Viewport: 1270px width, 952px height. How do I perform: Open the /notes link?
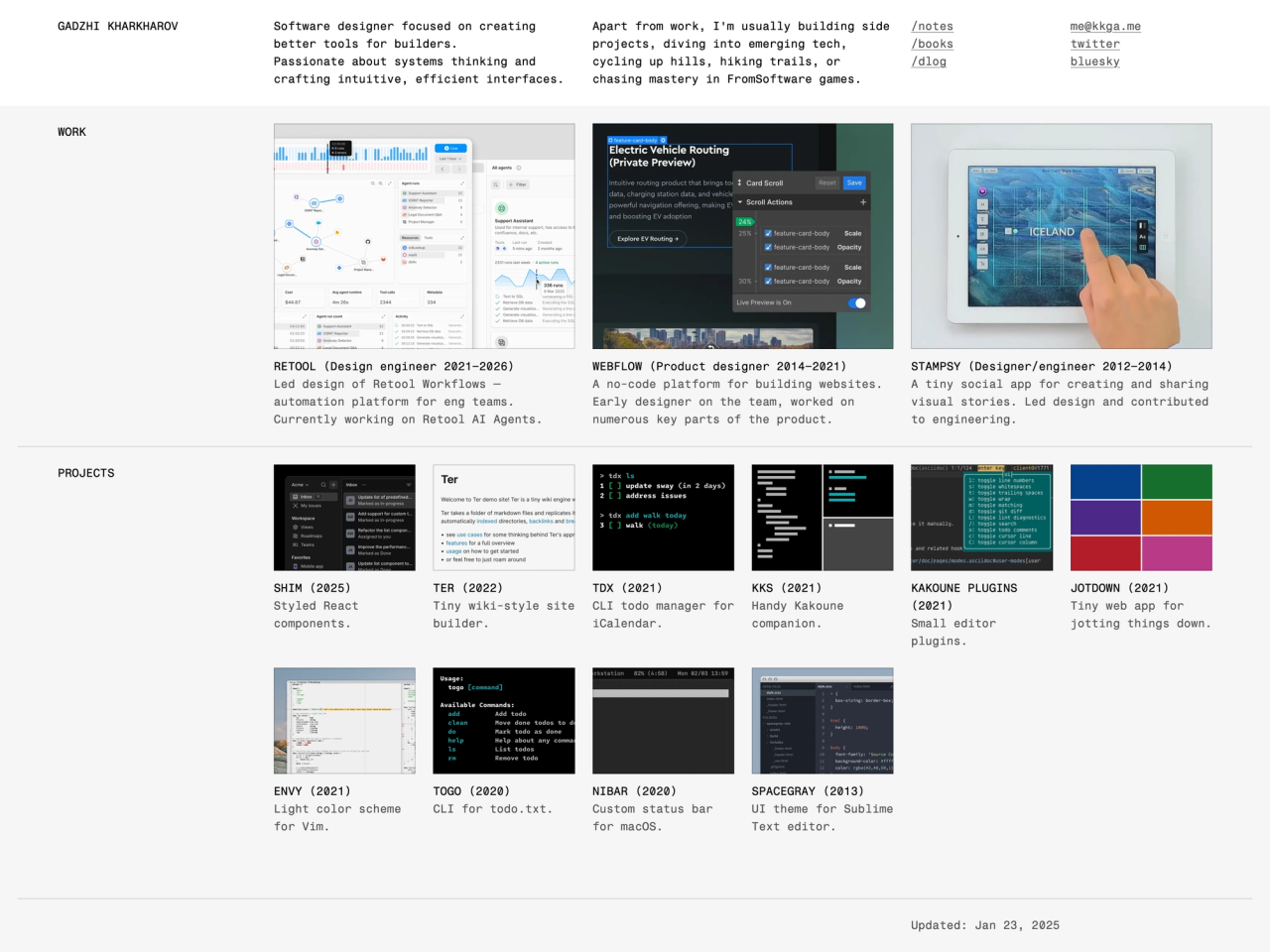pyautogui.click(x=933, y=27)
